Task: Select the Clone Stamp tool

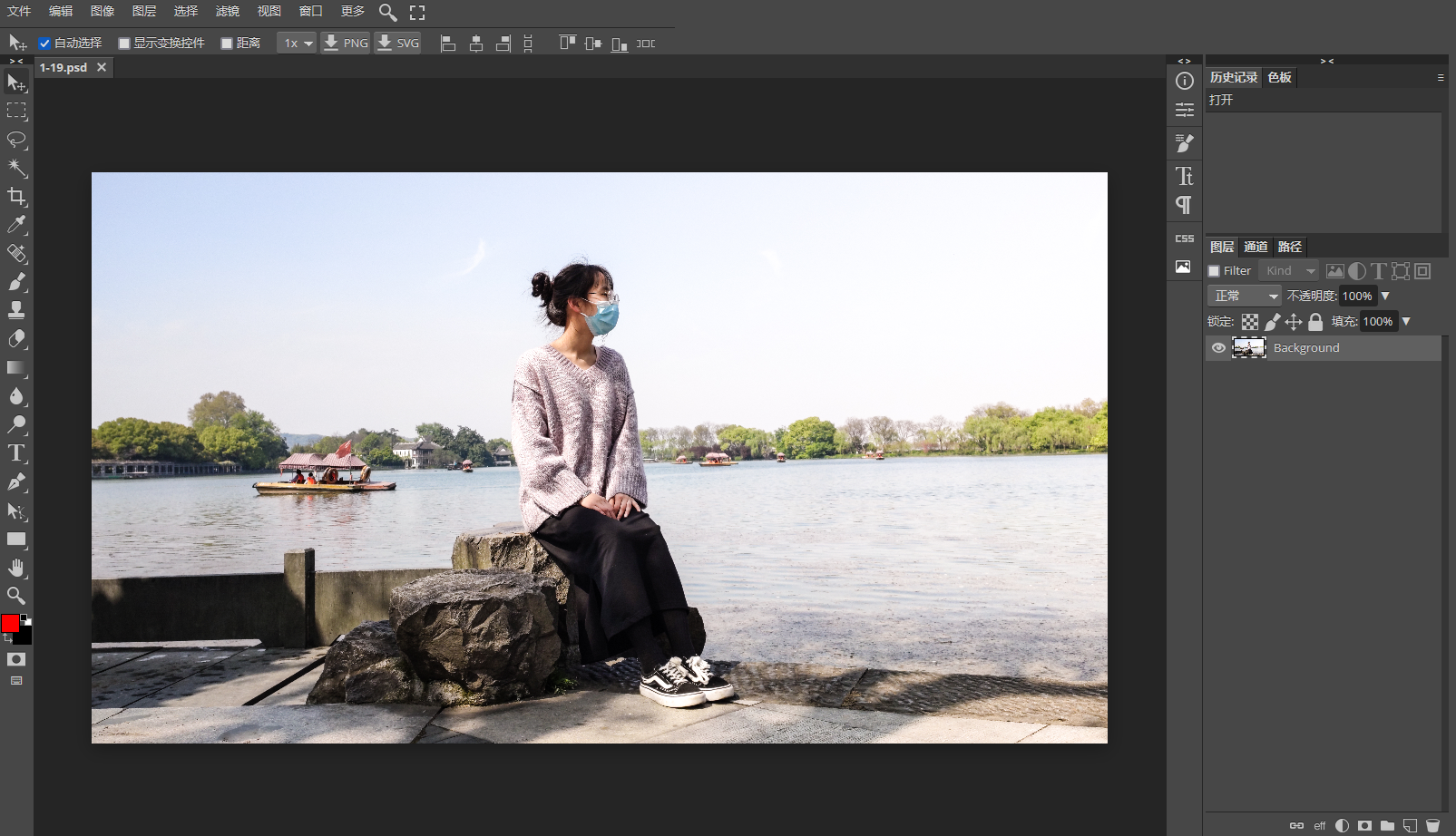Action: pyautogui.click(x=16, y=310)
